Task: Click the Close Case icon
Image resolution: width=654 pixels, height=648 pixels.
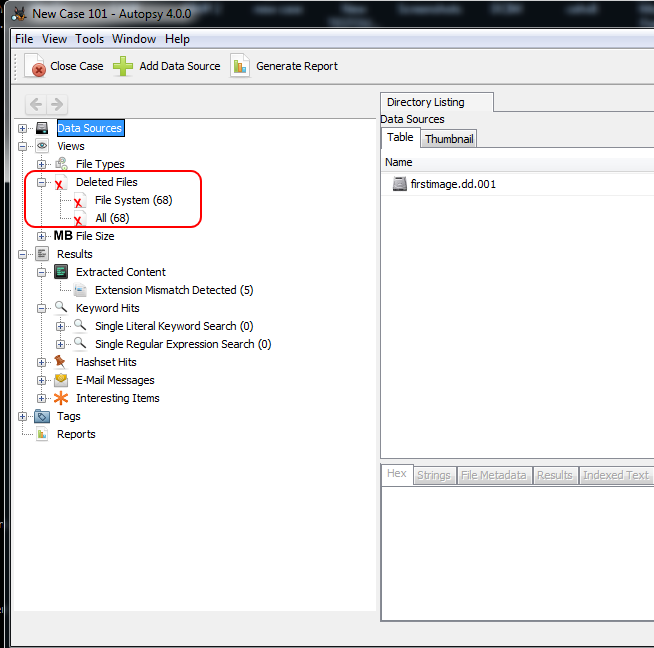Action: point(35,66)
